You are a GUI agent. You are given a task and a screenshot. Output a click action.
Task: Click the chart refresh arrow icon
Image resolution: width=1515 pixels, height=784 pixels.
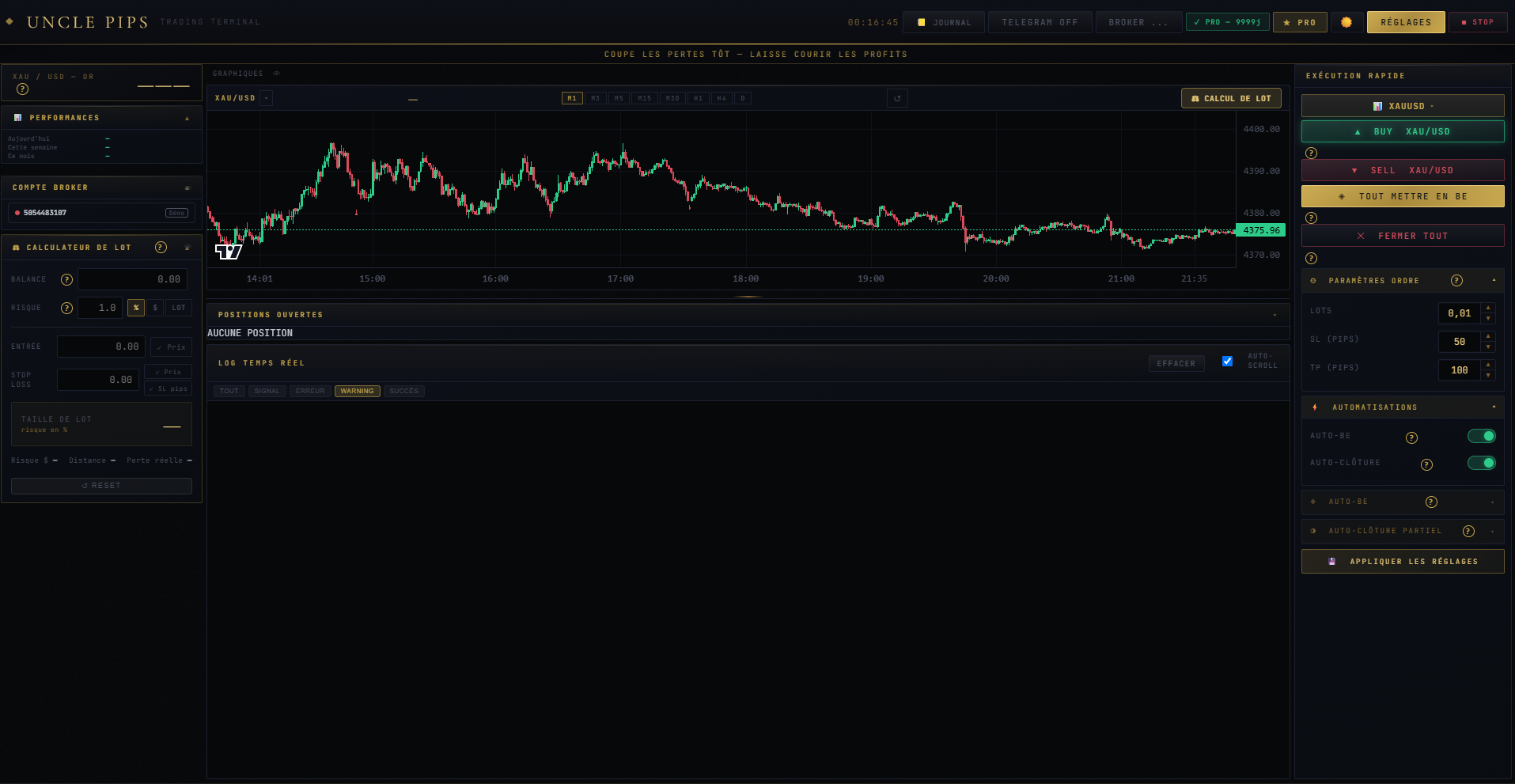897,98
